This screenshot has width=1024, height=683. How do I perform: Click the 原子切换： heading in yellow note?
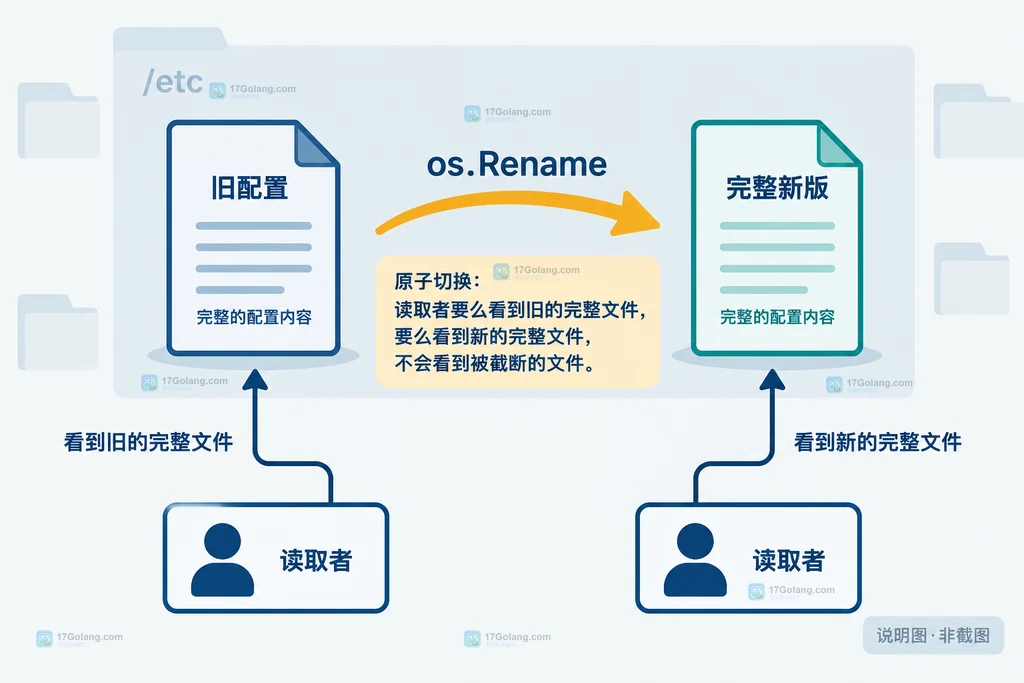[x=438, y=281]
